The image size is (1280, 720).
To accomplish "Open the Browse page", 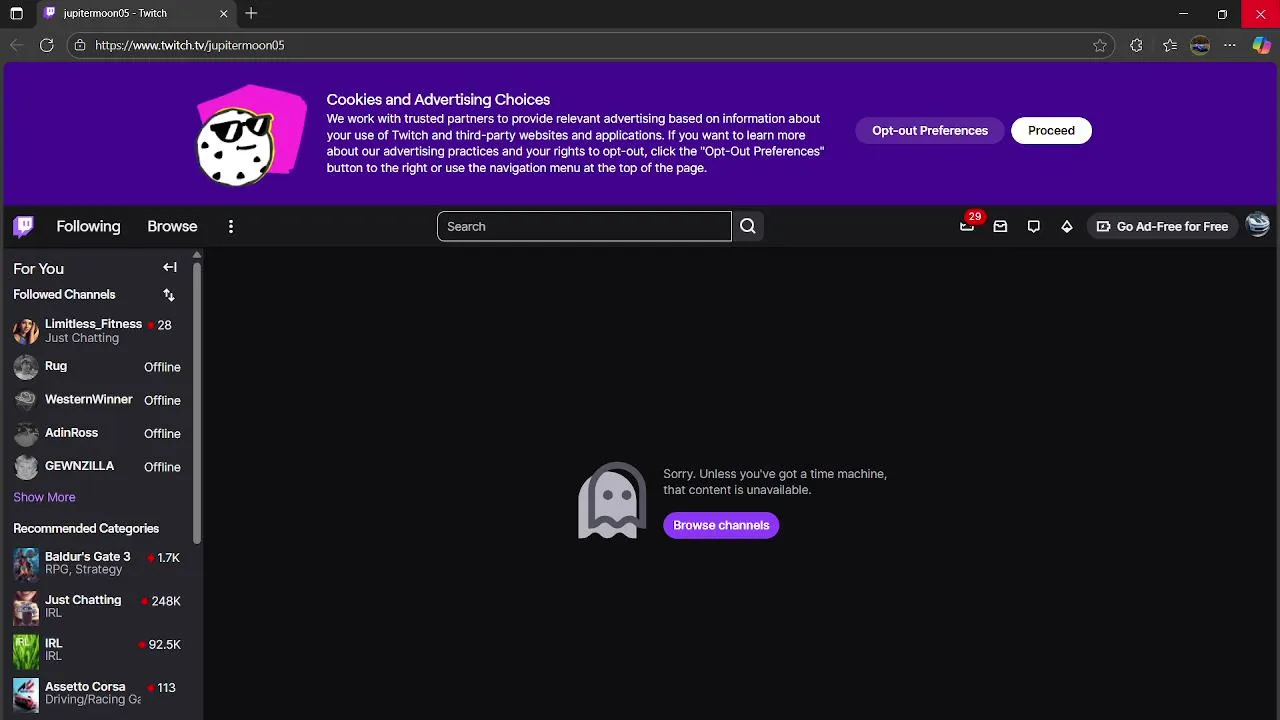I will click(172, 226).
